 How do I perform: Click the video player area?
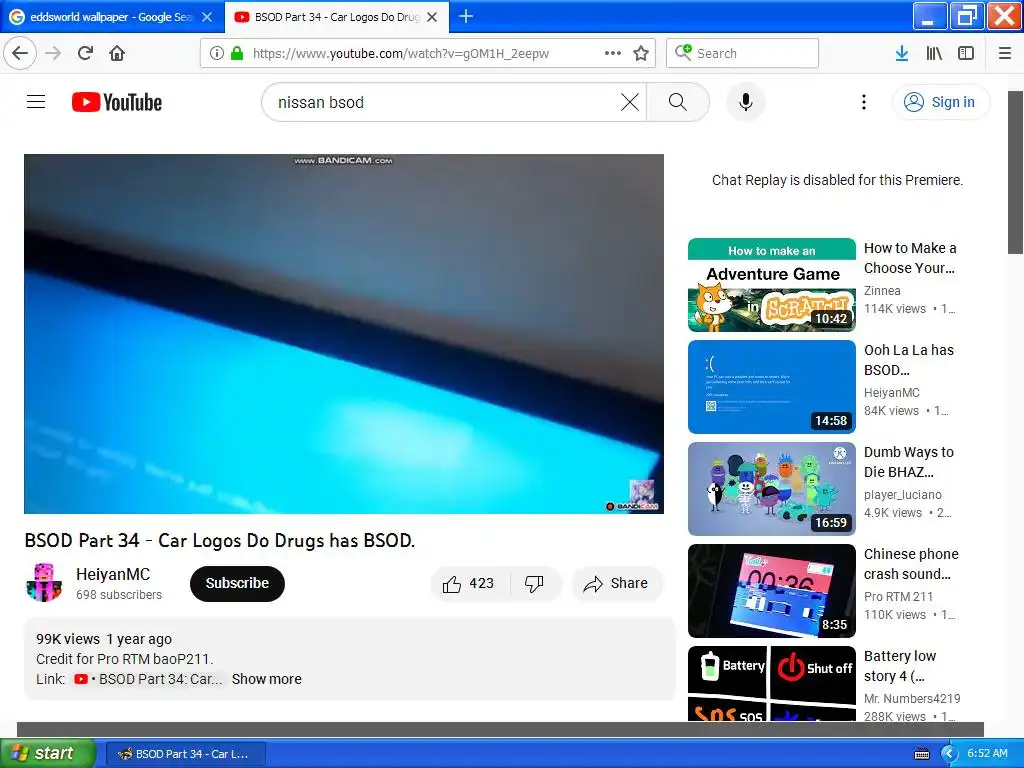(x=344, y=334)
